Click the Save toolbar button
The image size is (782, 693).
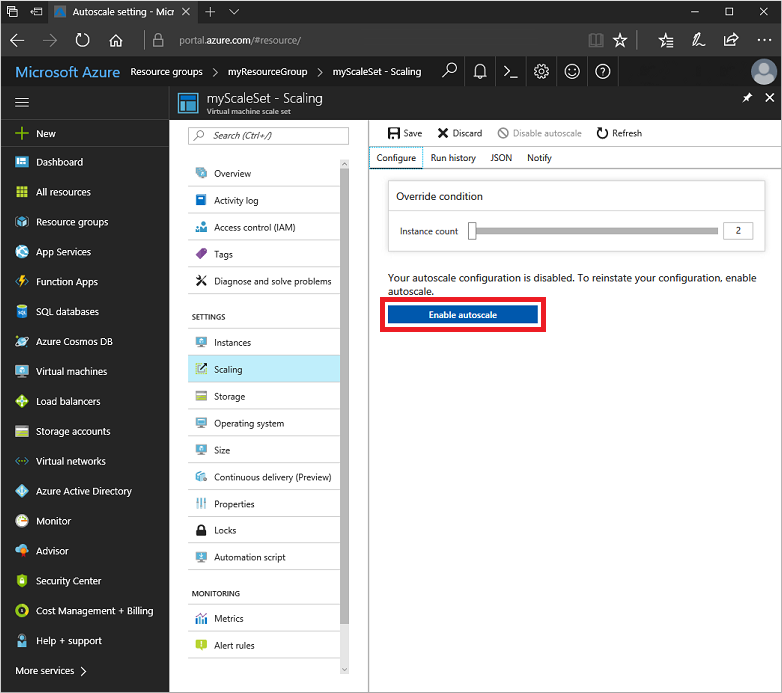pyautogui.click(x=405, y=133)
